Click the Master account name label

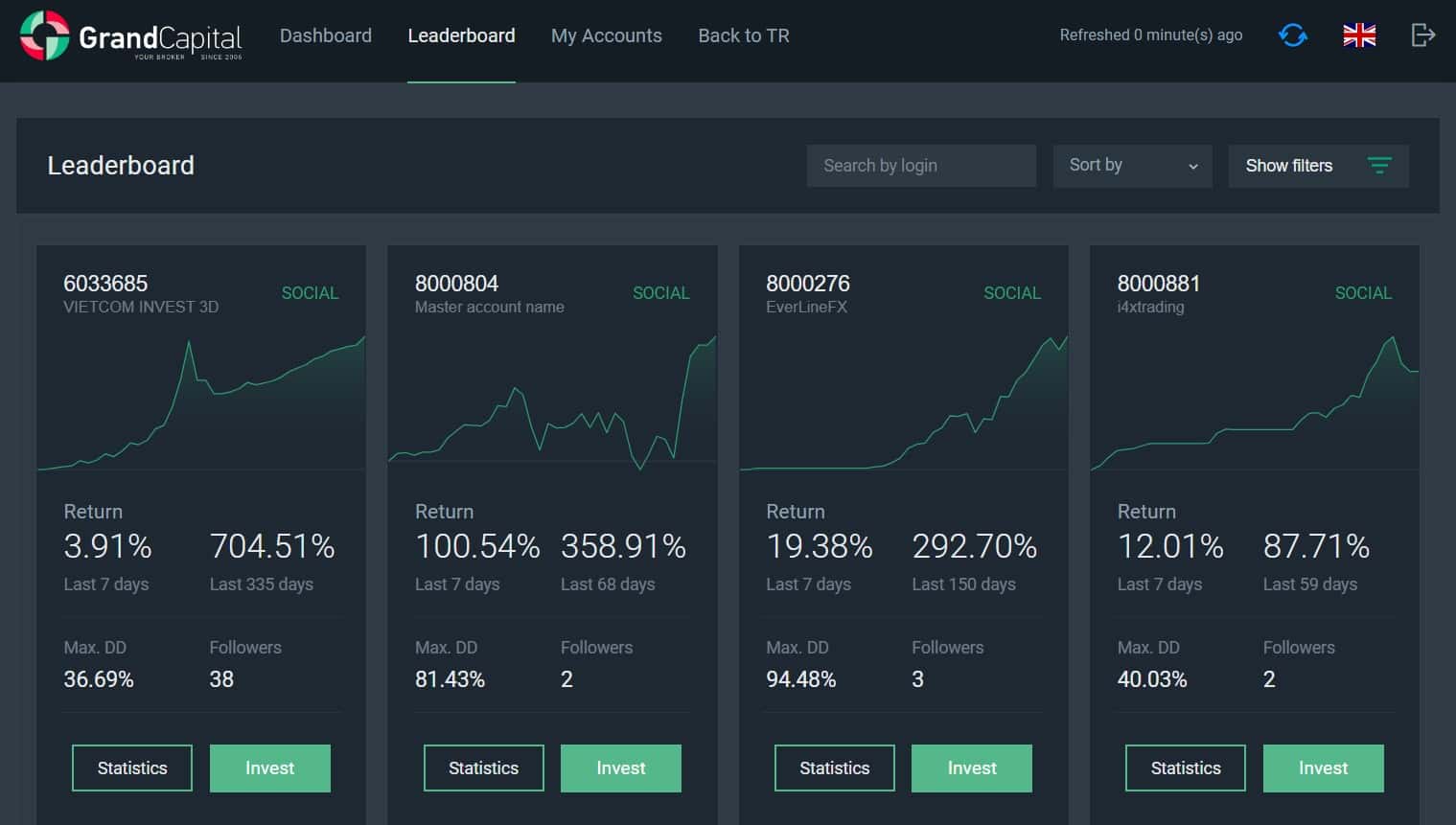[x=490, y=308]
